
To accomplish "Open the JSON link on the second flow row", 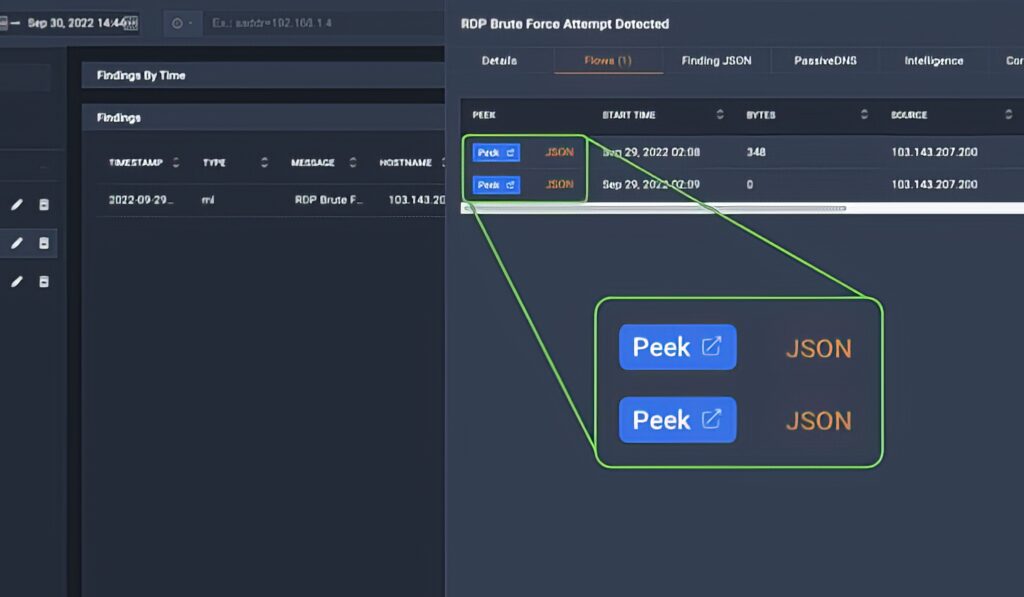I will click(558, 184).
